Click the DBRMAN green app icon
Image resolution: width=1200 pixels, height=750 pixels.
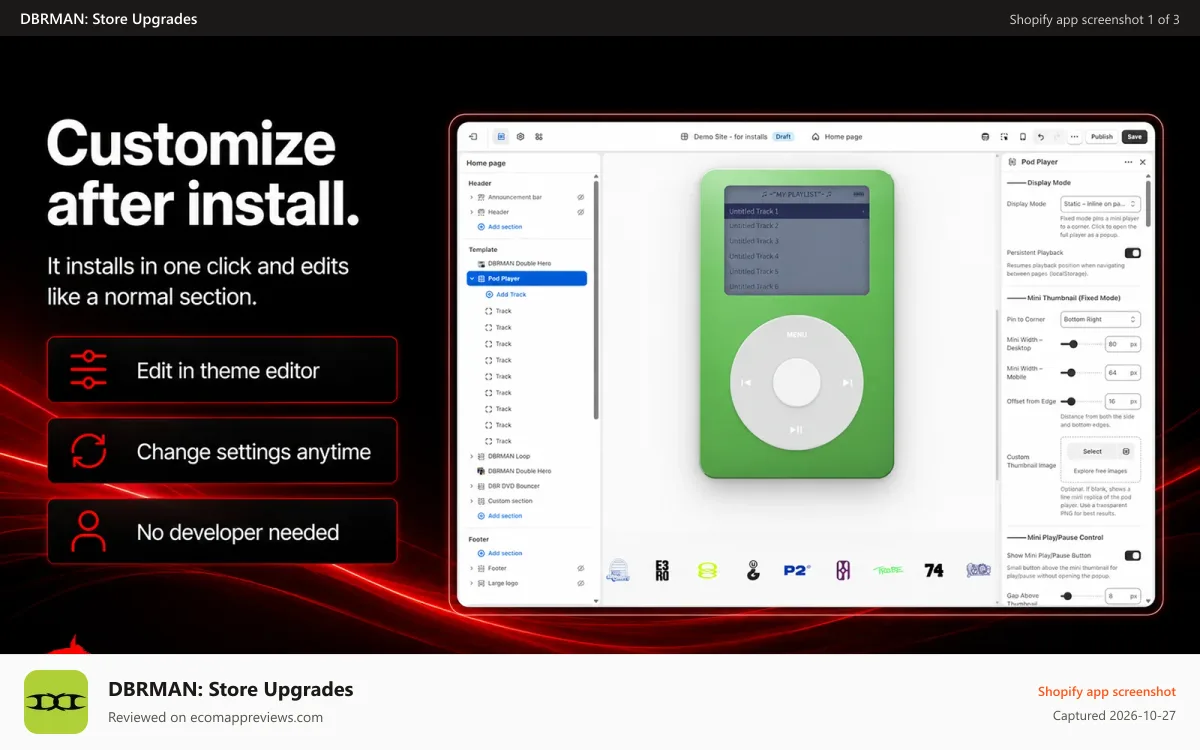56,702
